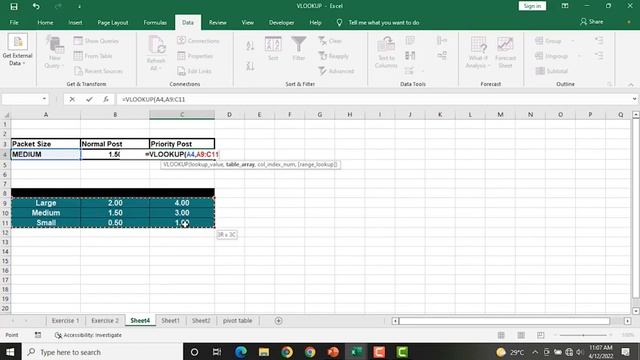The height and width of the screenshot is (360, 640).
Task: Open the New Query dropdown
Action: coord(55,53)
